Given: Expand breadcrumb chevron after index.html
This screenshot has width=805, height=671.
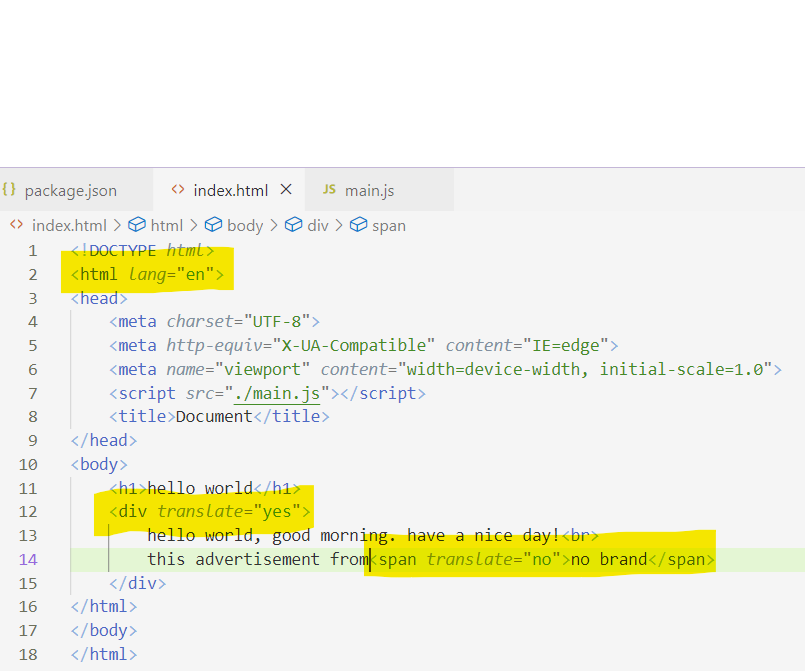Looking at the screenshot, I should point(117,225).
